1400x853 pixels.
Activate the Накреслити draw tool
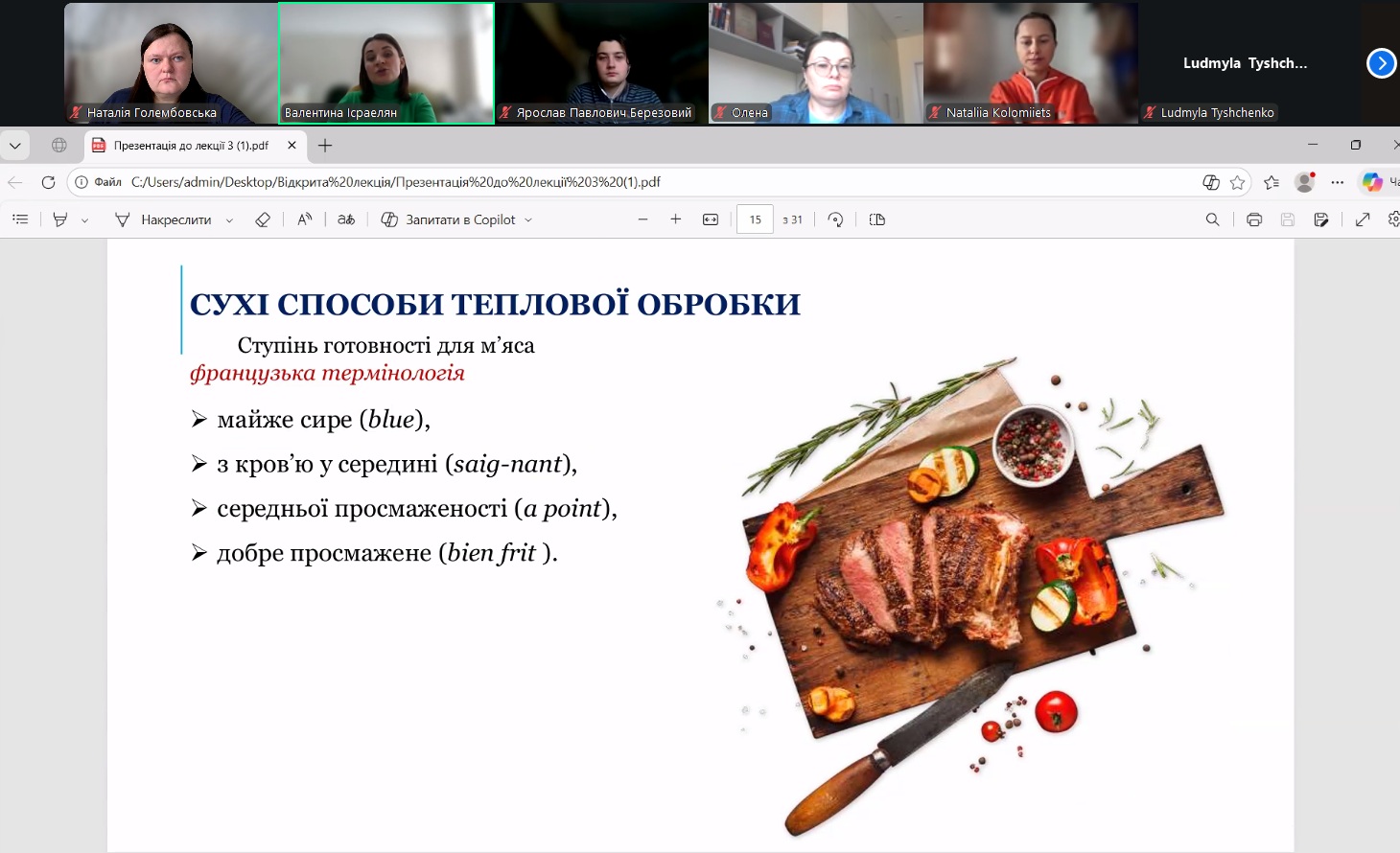163,219
